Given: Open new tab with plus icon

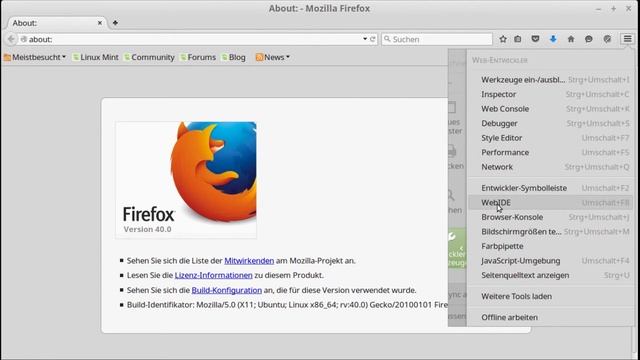Looking at the screenshot, I should coord(115,23).
